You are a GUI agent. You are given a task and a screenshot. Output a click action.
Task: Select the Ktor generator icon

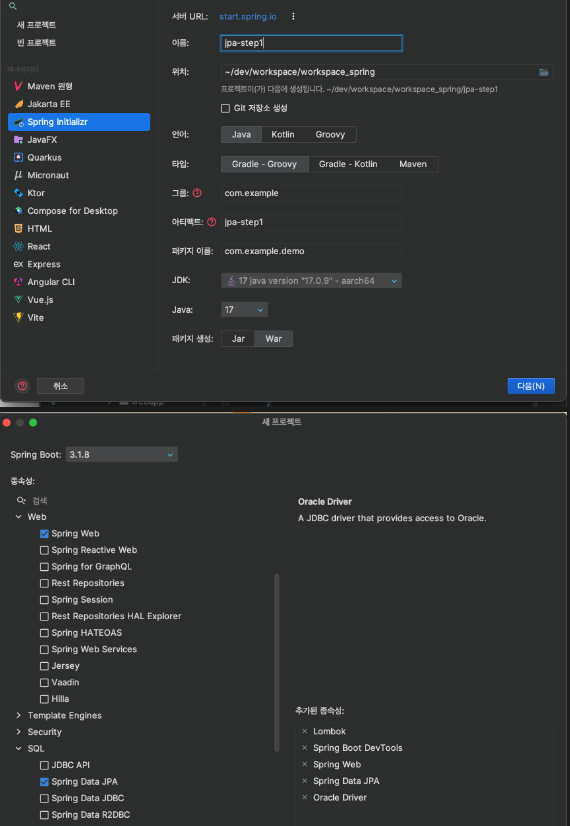pos(18,193)
